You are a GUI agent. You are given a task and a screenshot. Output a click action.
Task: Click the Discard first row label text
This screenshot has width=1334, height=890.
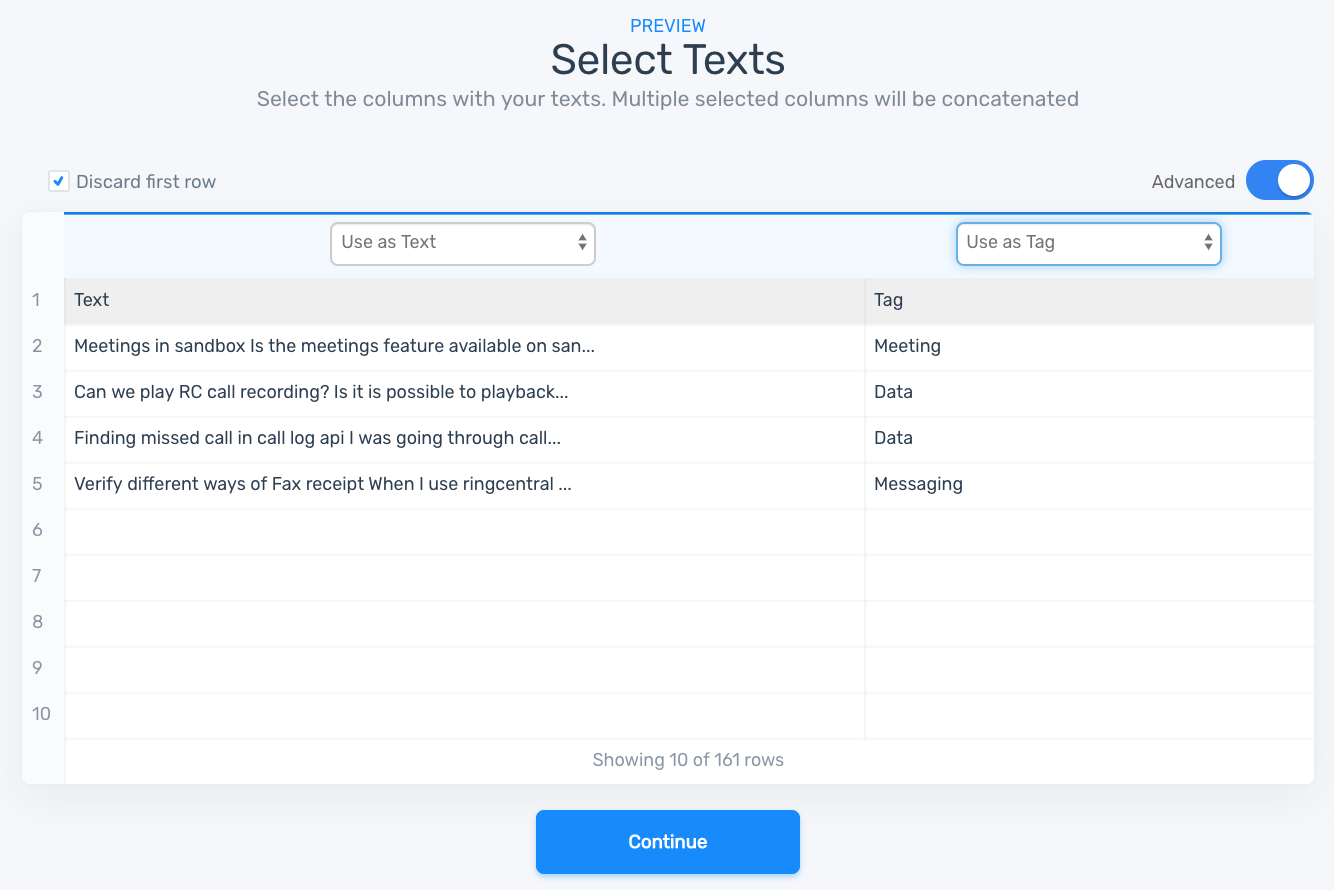(146, 182)
